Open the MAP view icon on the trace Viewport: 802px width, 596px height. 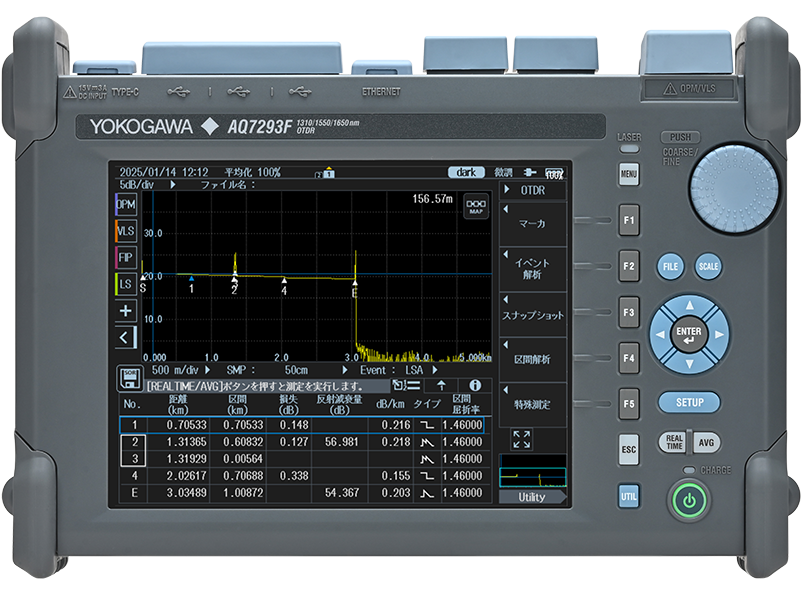click(476, 206)
